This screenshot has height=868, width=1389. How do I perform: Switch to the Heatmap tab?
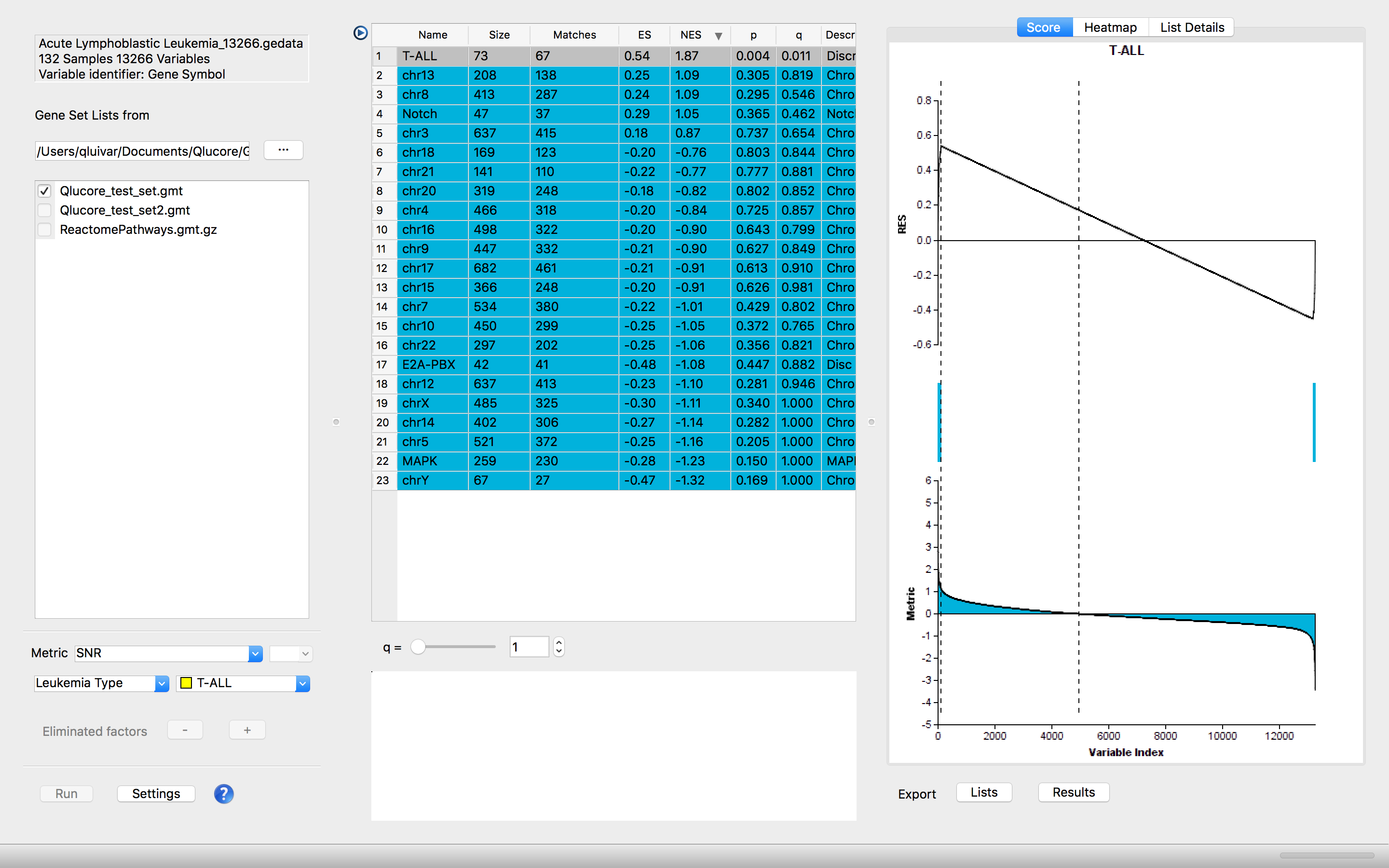click(x=1110, y=27)
